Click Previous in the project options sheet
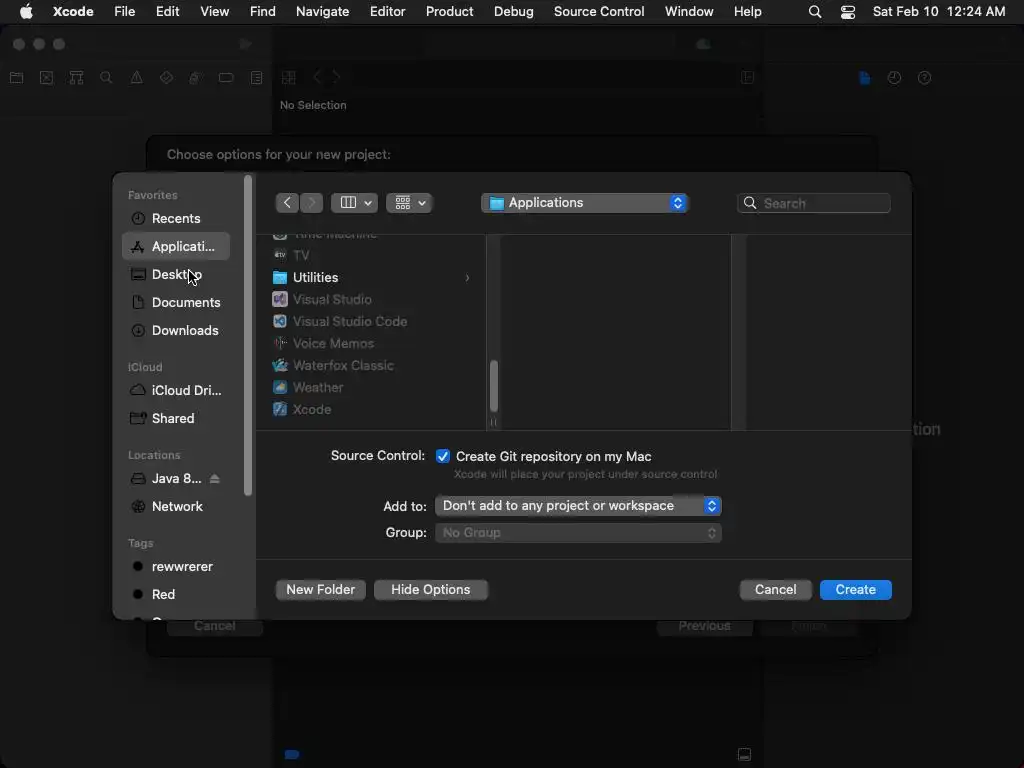 coord(704,626)
